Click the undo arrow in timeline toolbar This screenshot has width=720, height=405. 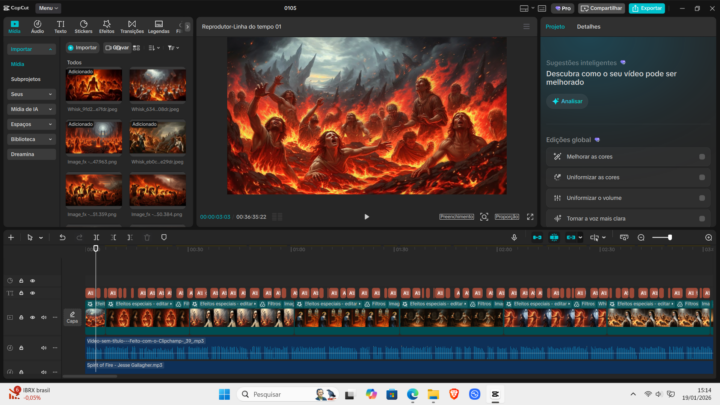point(62,237)
